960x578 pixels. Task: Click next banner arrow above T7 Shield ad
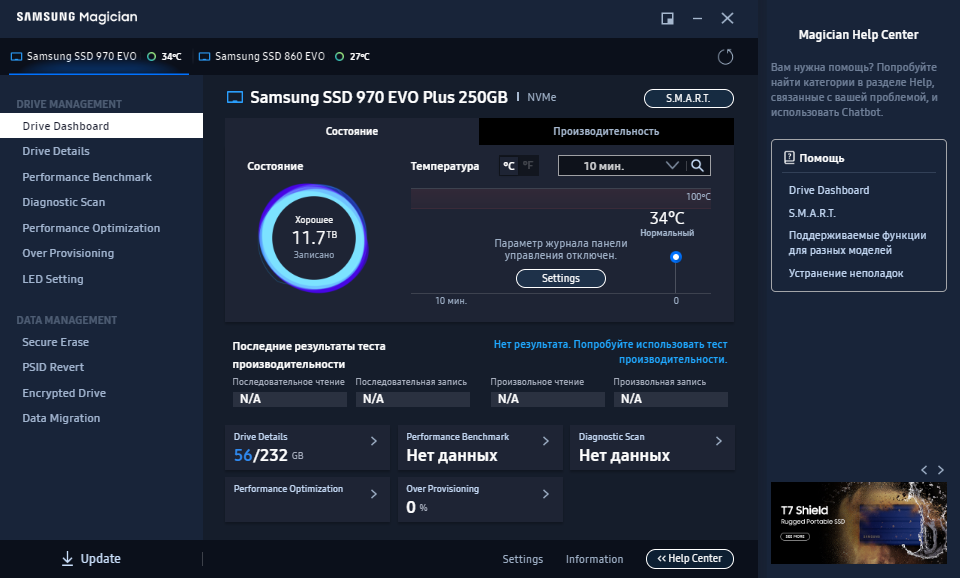tap(940, 469)
